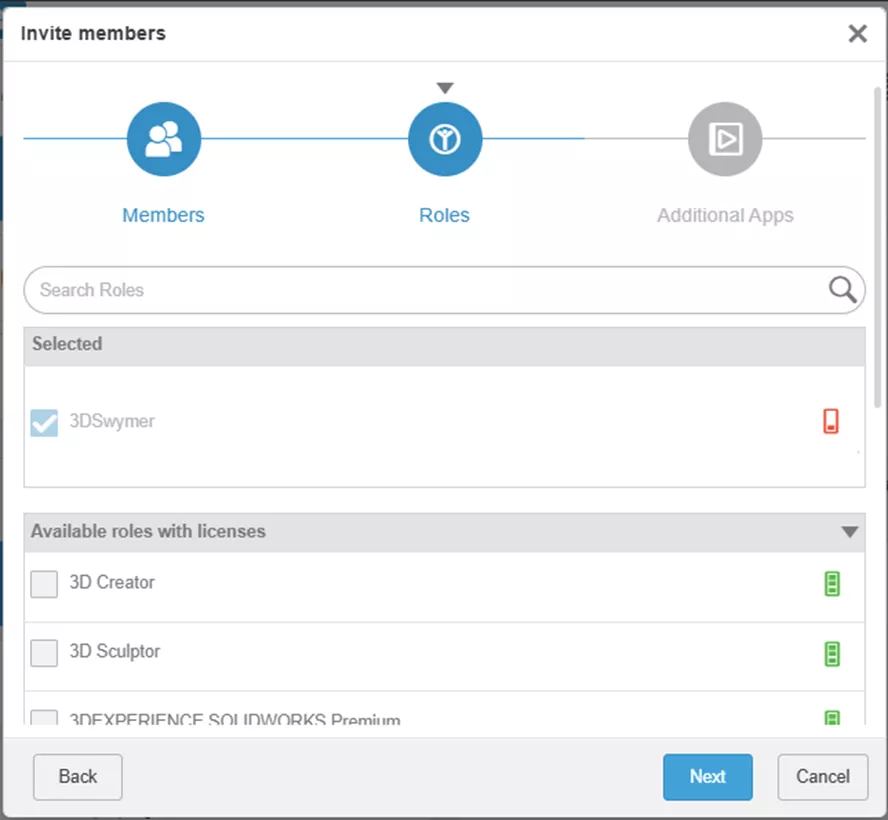Click red license icon for 3DSwymer
888x820 pixels.
pyautogui.click(x=831, y=421)
